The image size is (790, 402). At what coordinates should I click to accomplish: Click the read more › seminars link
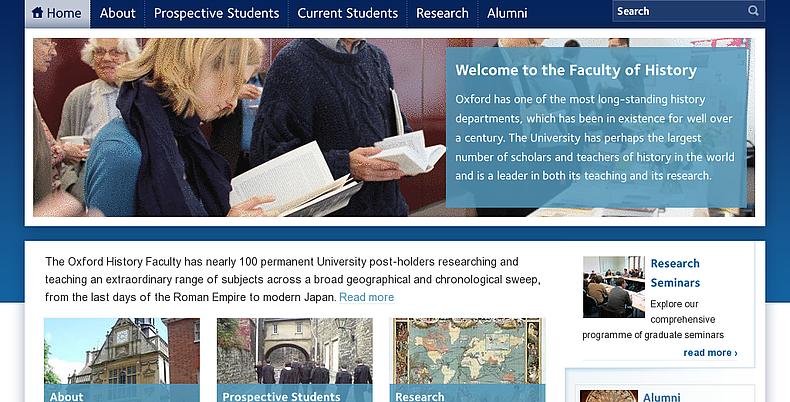[x=710, y=352]
